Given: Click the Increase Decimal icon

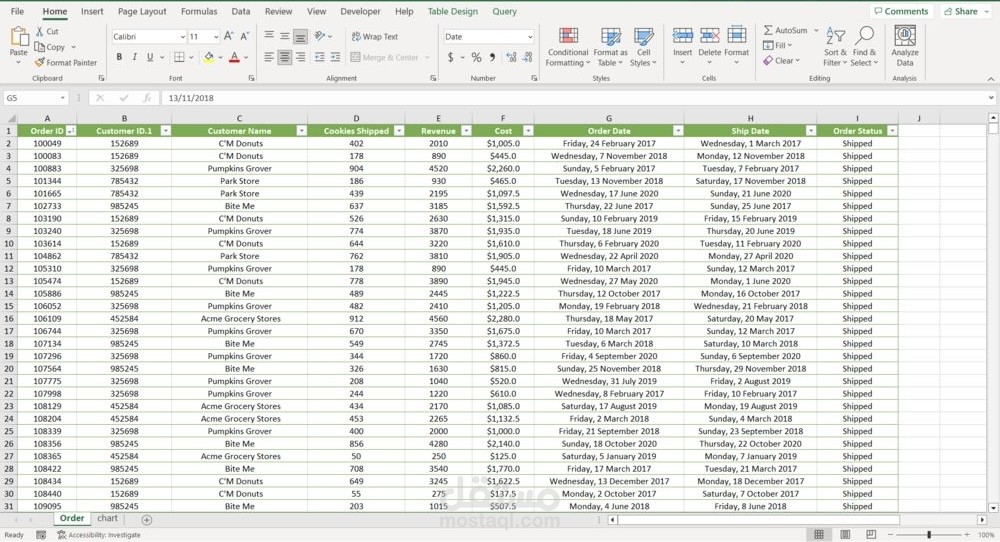Looking at the screenshot, I should tap(511, 57).
